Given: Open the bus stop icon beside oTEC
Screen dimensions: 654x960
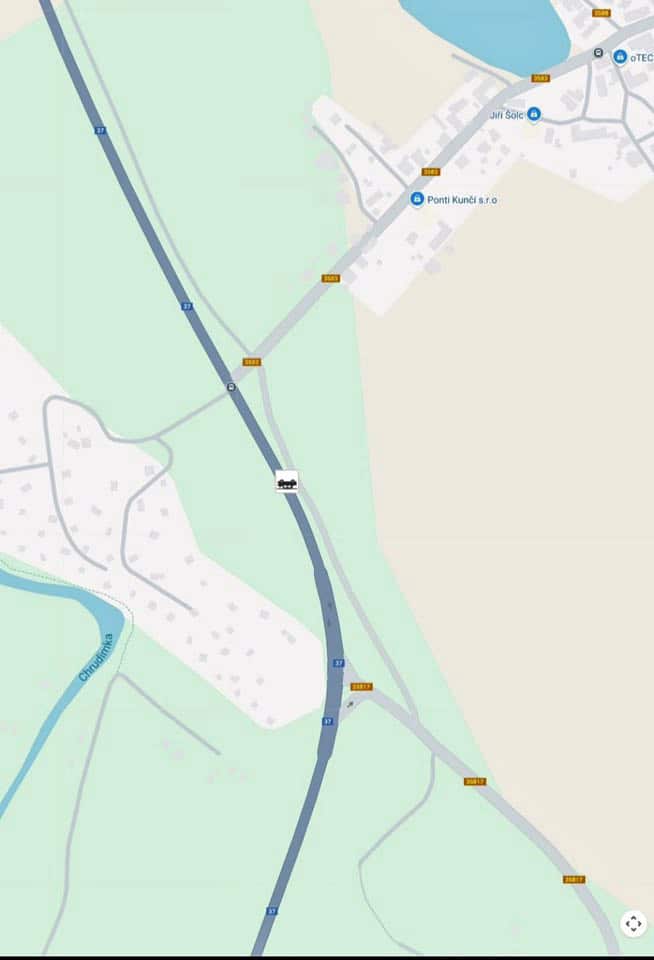Looking at the screenshot, I should tap(598, 53).
